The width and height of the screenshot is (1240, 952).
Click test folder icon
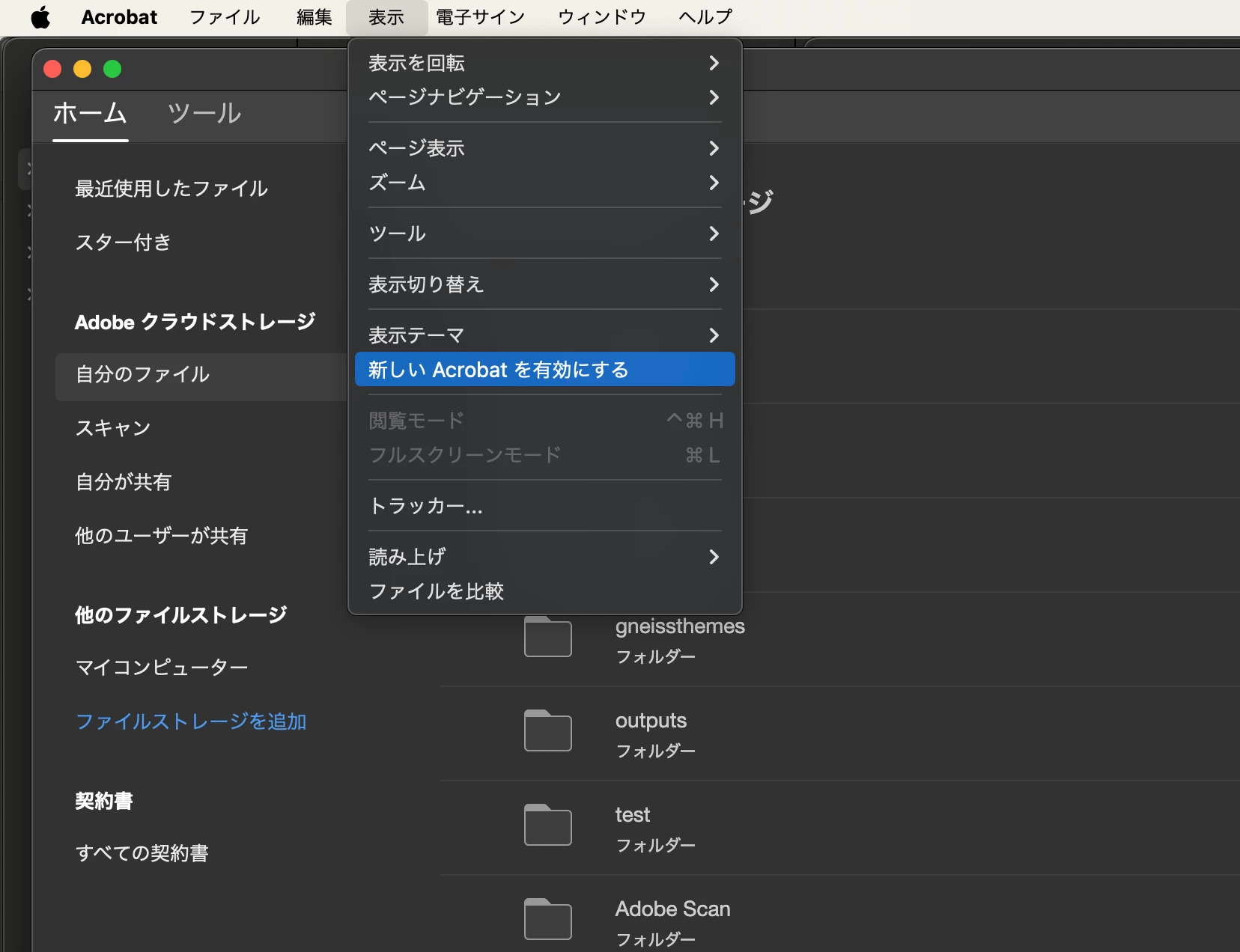(548, 826)
